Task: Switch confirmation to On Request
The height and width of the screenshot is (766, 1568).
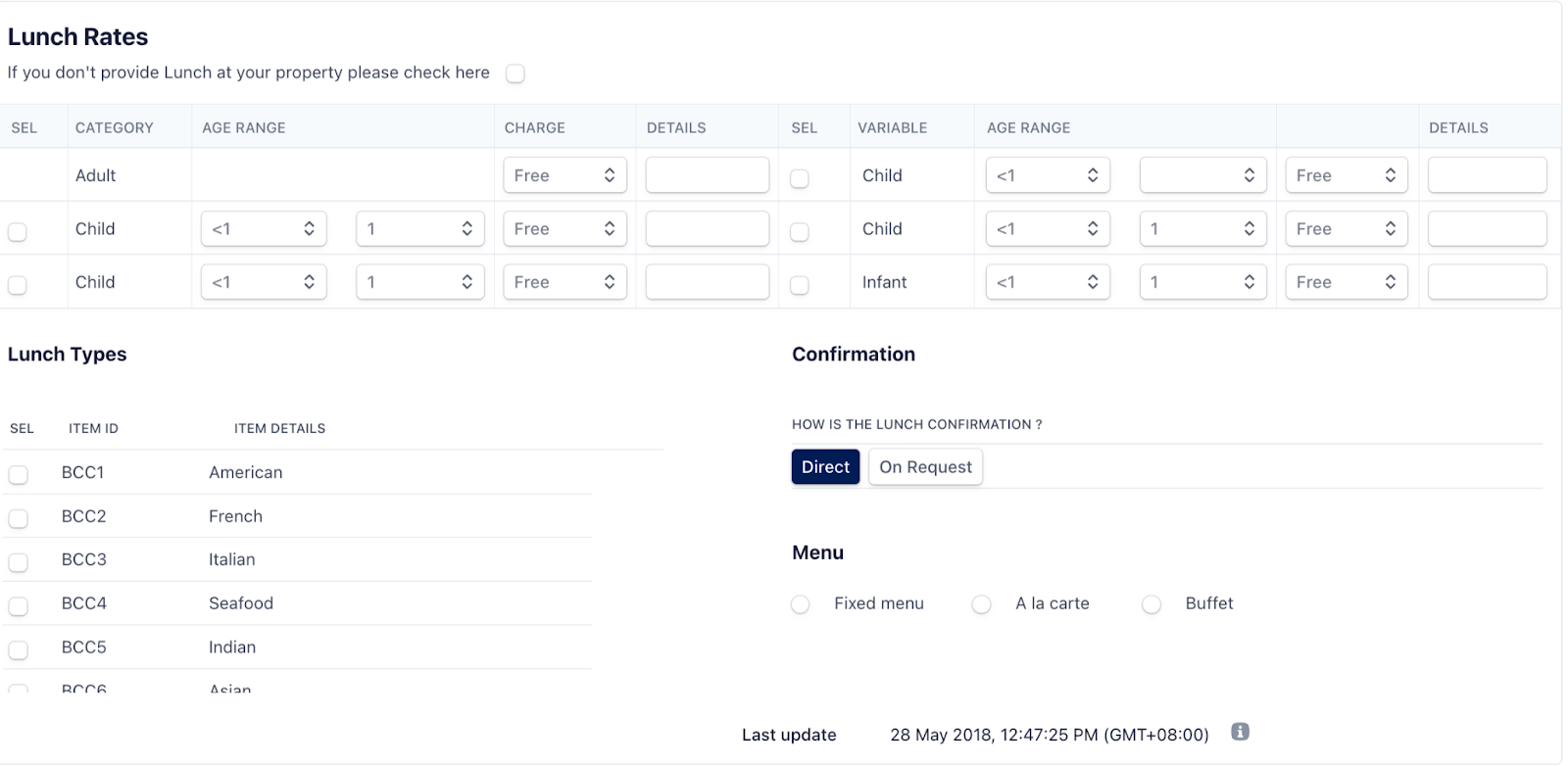Action: (x=925, y=467)
